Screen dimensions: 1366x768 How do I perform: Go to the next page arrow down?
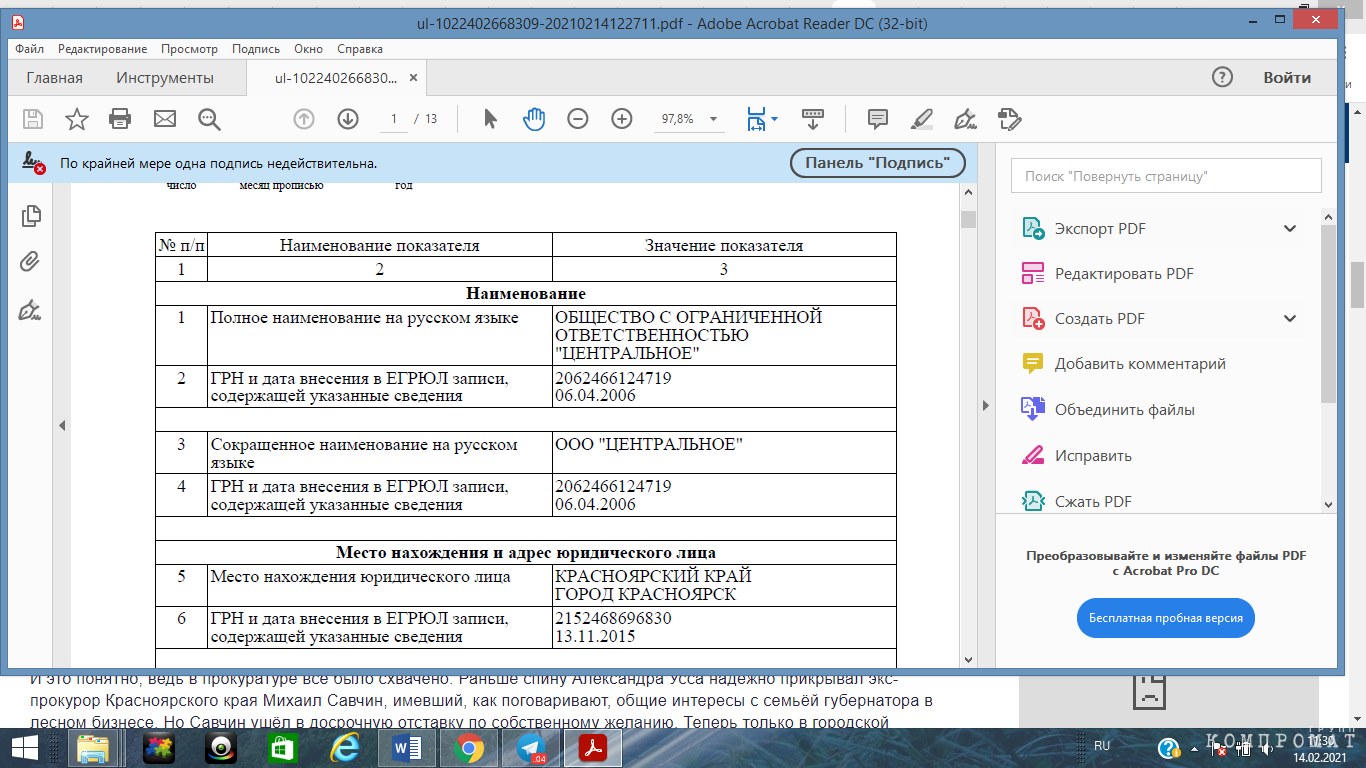348,119
